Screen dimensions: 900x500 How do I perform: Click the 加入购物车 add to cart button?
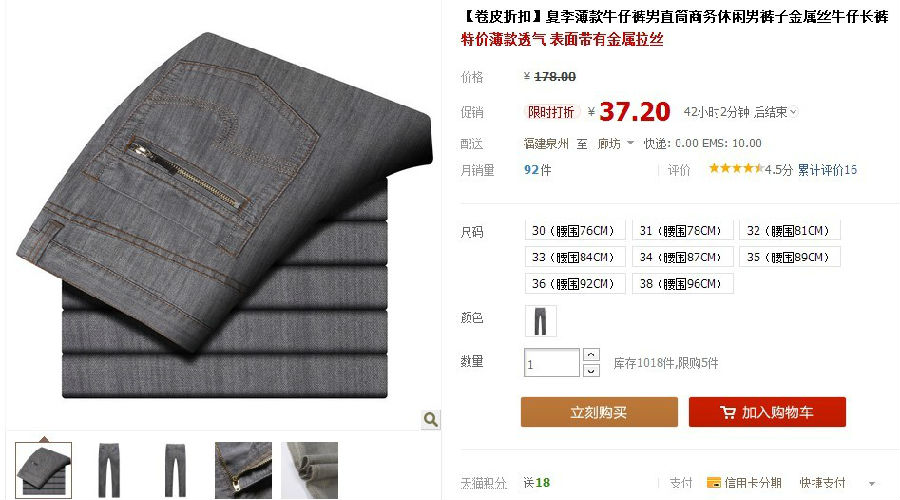tap(767, 412)
